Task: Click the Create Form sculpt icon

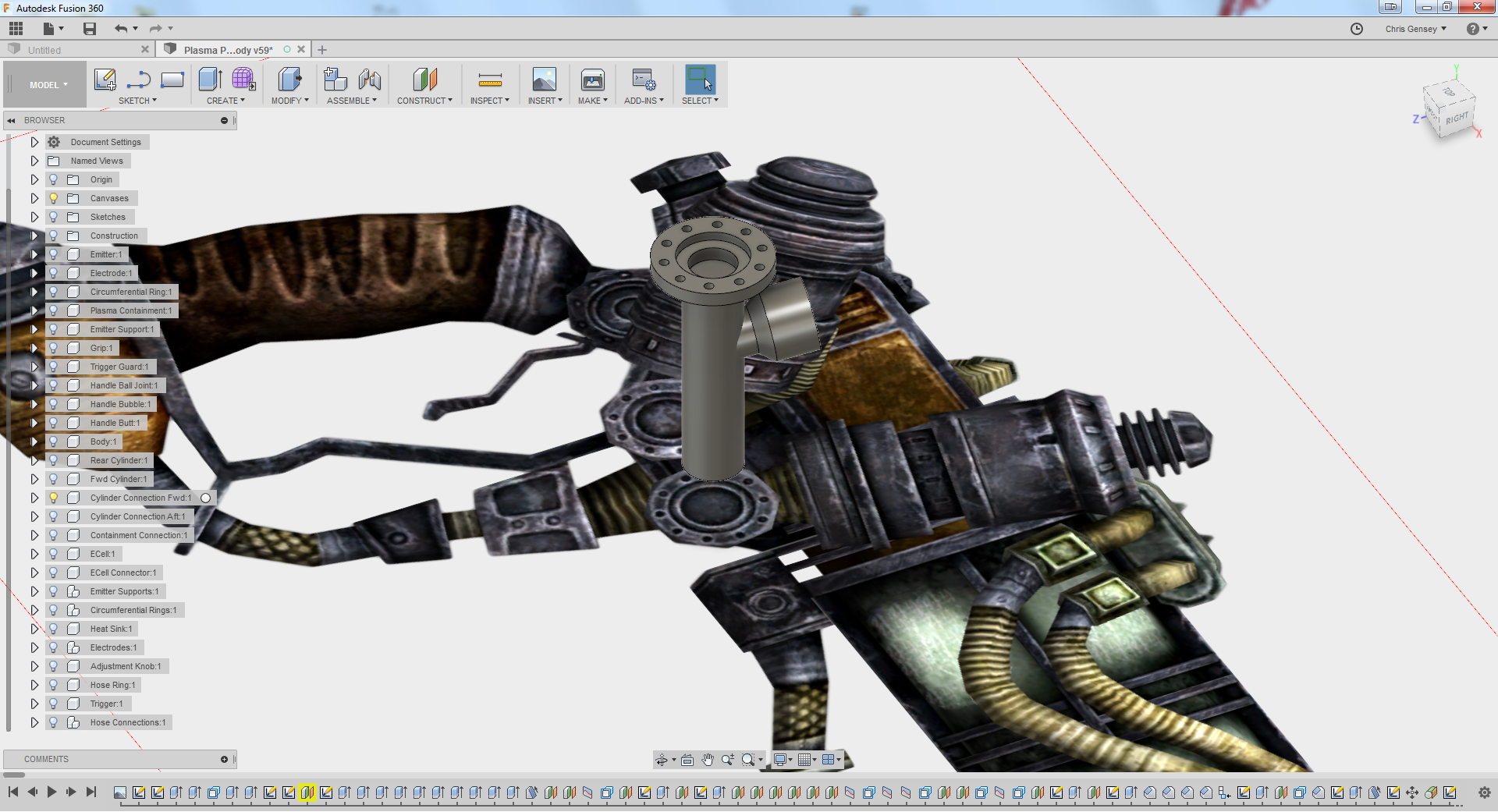Action: pyautogui.click(x=243, y=80)
